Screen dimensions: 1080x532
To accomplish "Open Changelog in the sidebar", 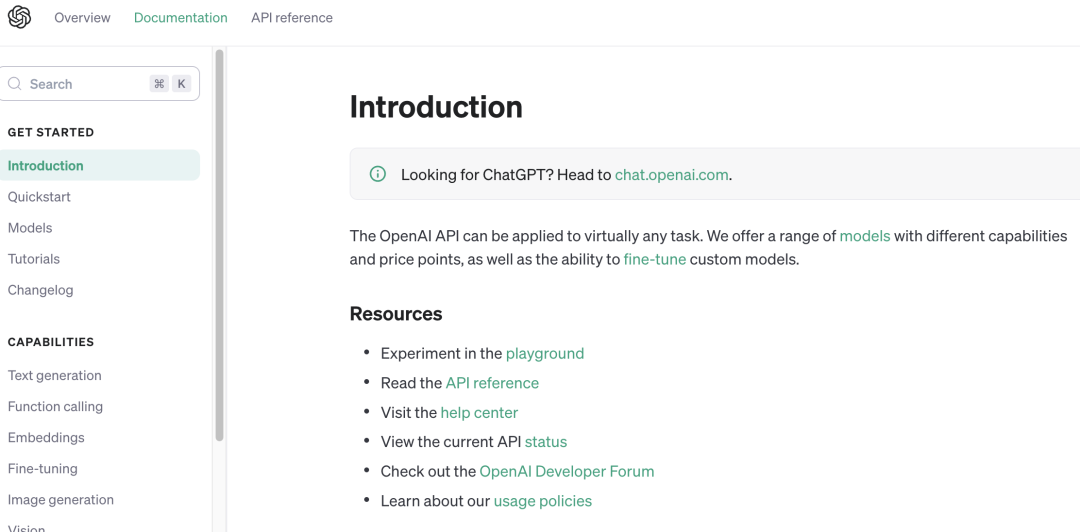I will tap(40, 290).
